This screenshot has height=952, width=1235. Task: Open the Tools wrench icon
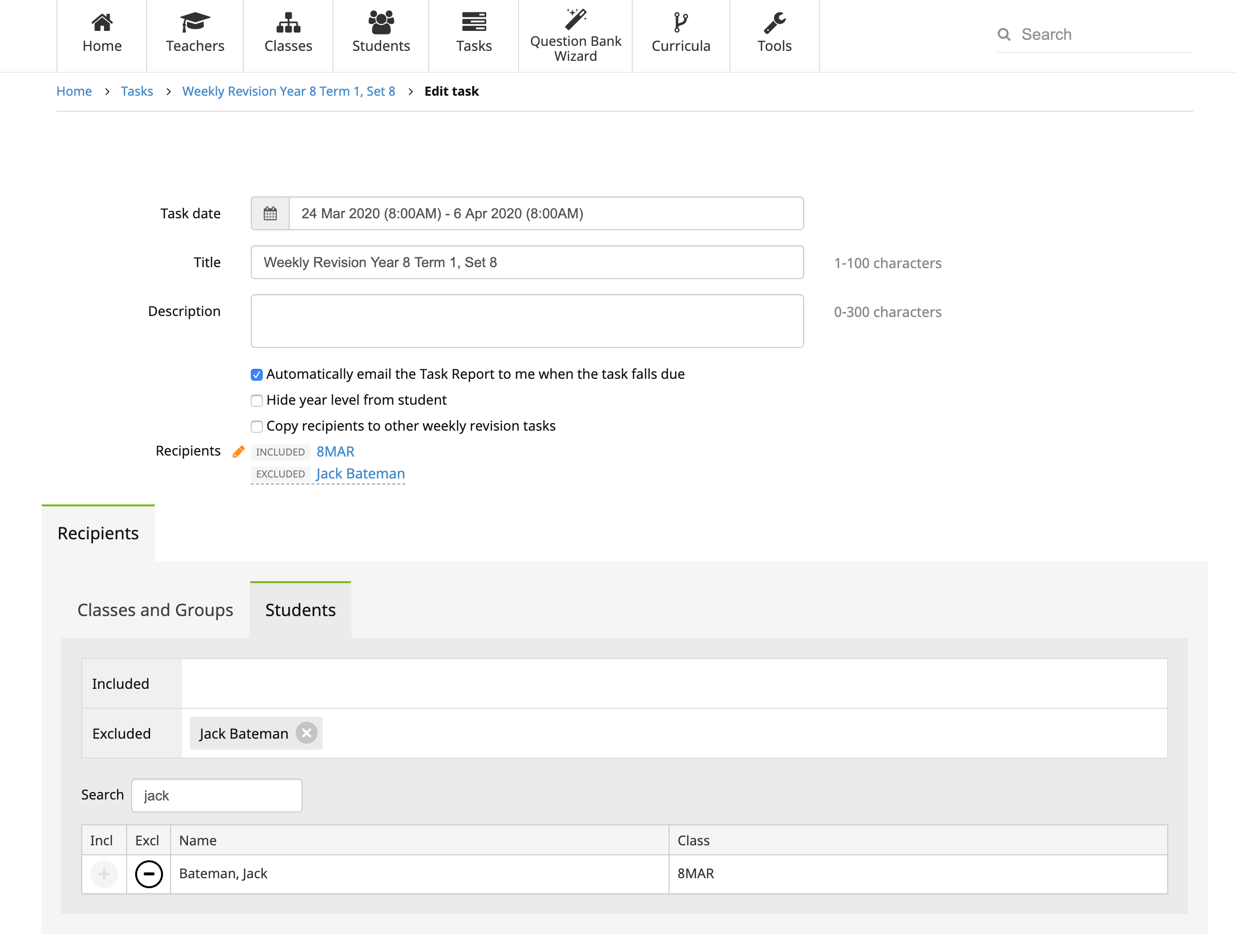[x=774, y=21]
